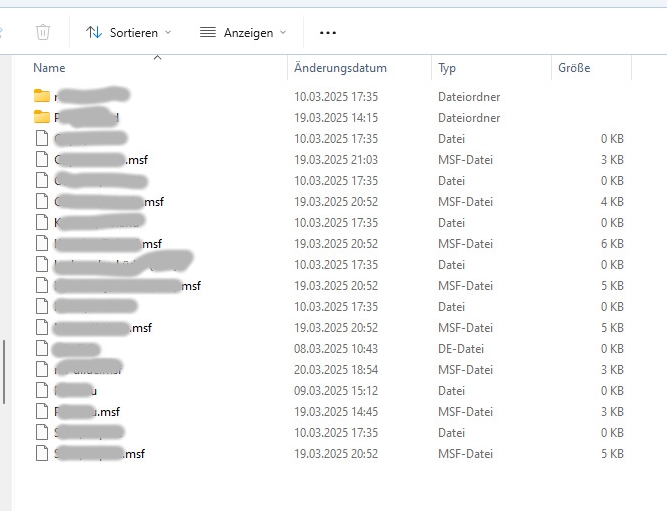The image size is (667, 511).
Task: Click the Delete trash can icon
Action: [x=43, y=32]
